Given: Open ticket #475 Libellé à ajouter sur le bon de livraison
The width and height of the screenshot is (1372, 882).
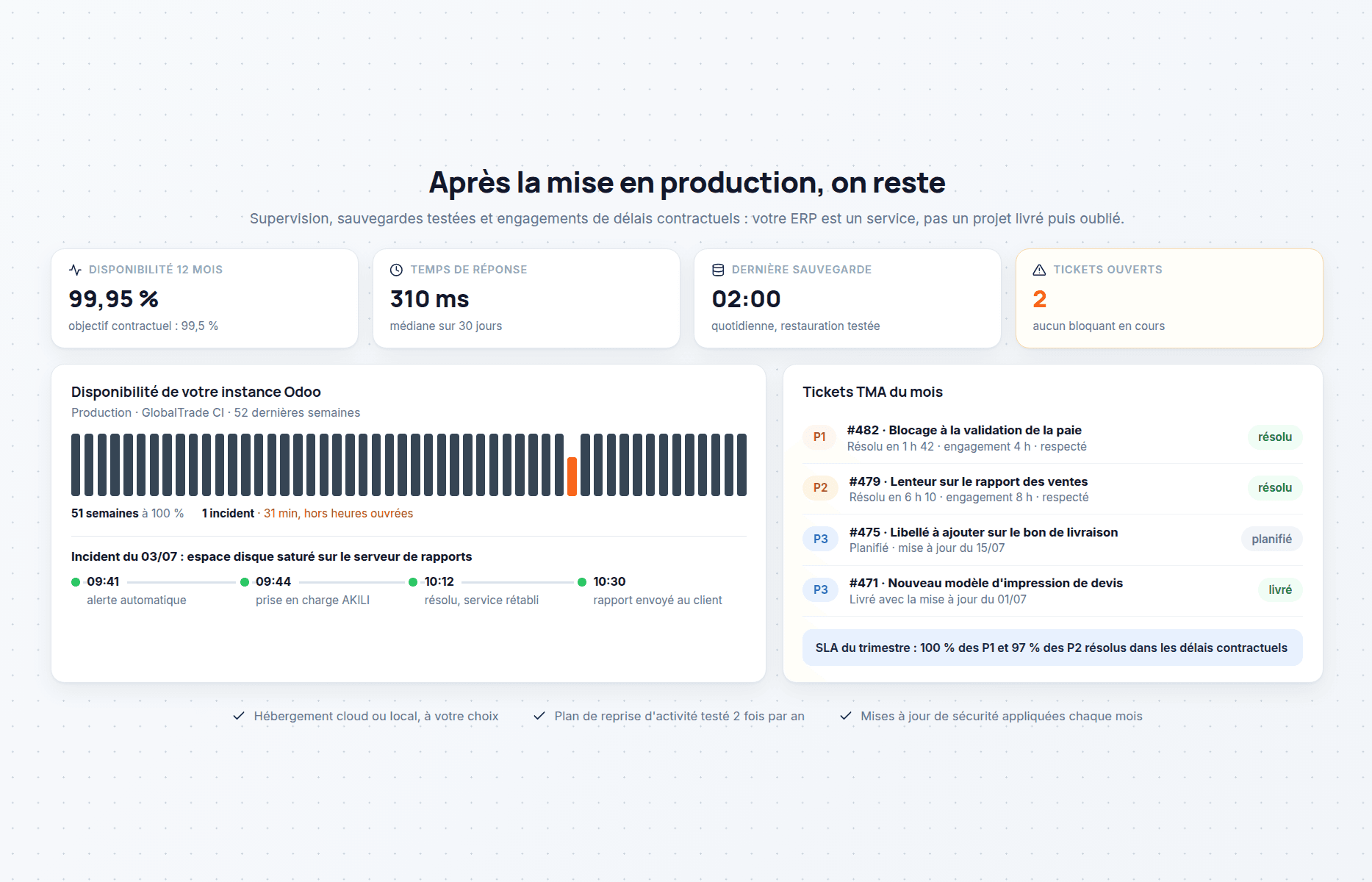Looking at the screenshot, I should [1052, 539].
